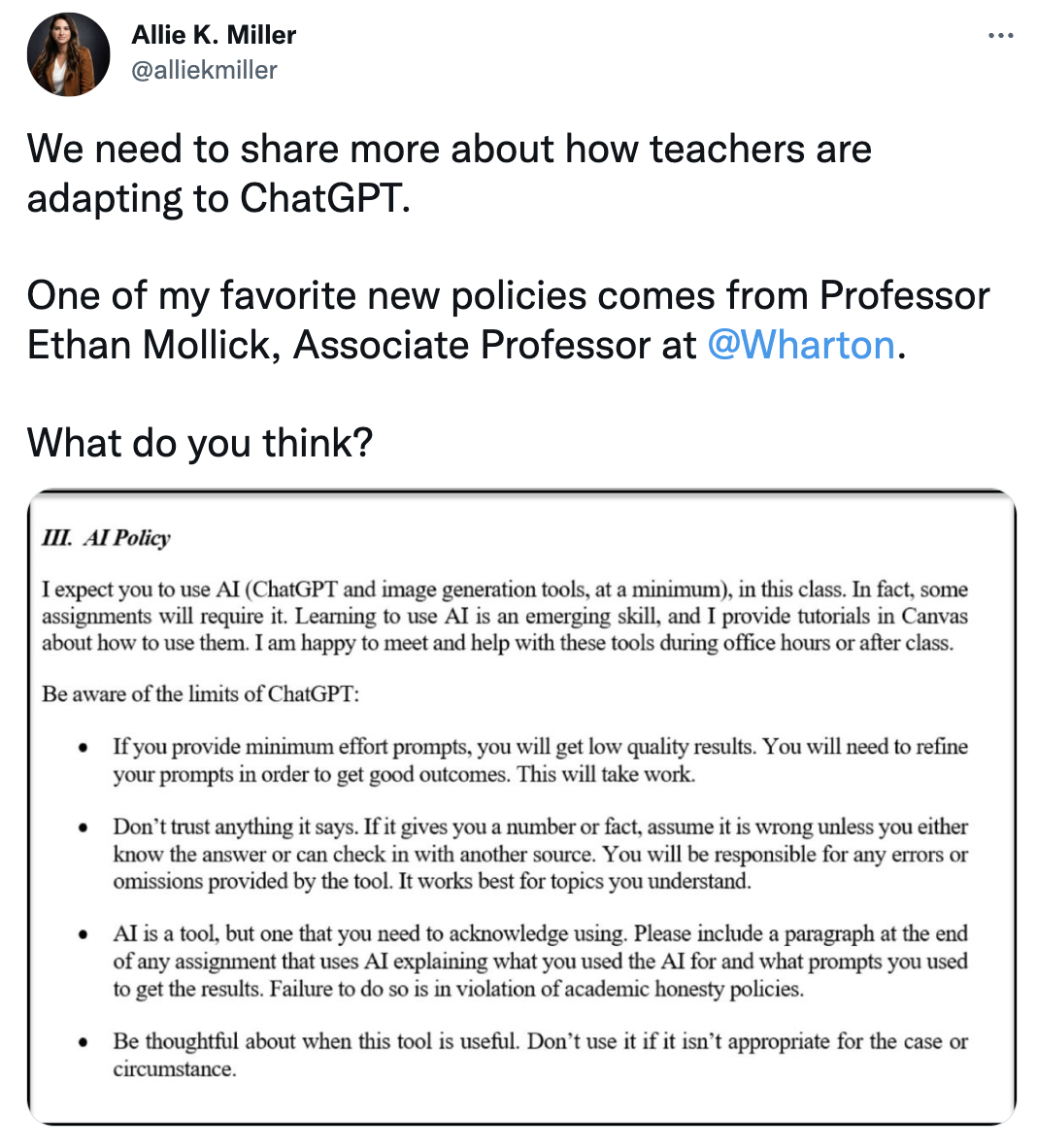Open the tweet's three-dot more options menu
The height and width of the screenshot is (1148, 1037).
[1000, 36]
